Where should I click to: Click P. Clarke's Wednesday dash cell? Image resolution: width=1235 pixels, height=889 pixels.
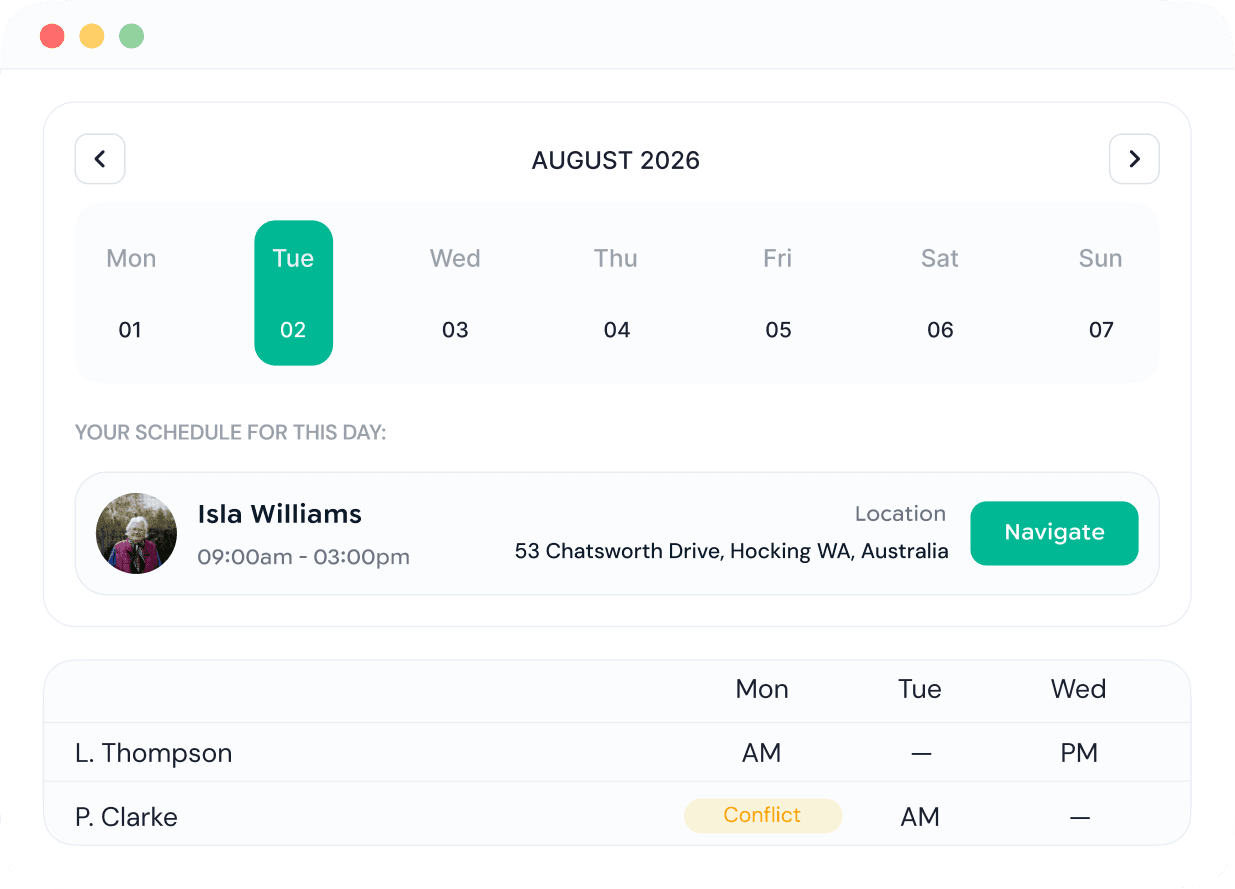click(1079, 818)
